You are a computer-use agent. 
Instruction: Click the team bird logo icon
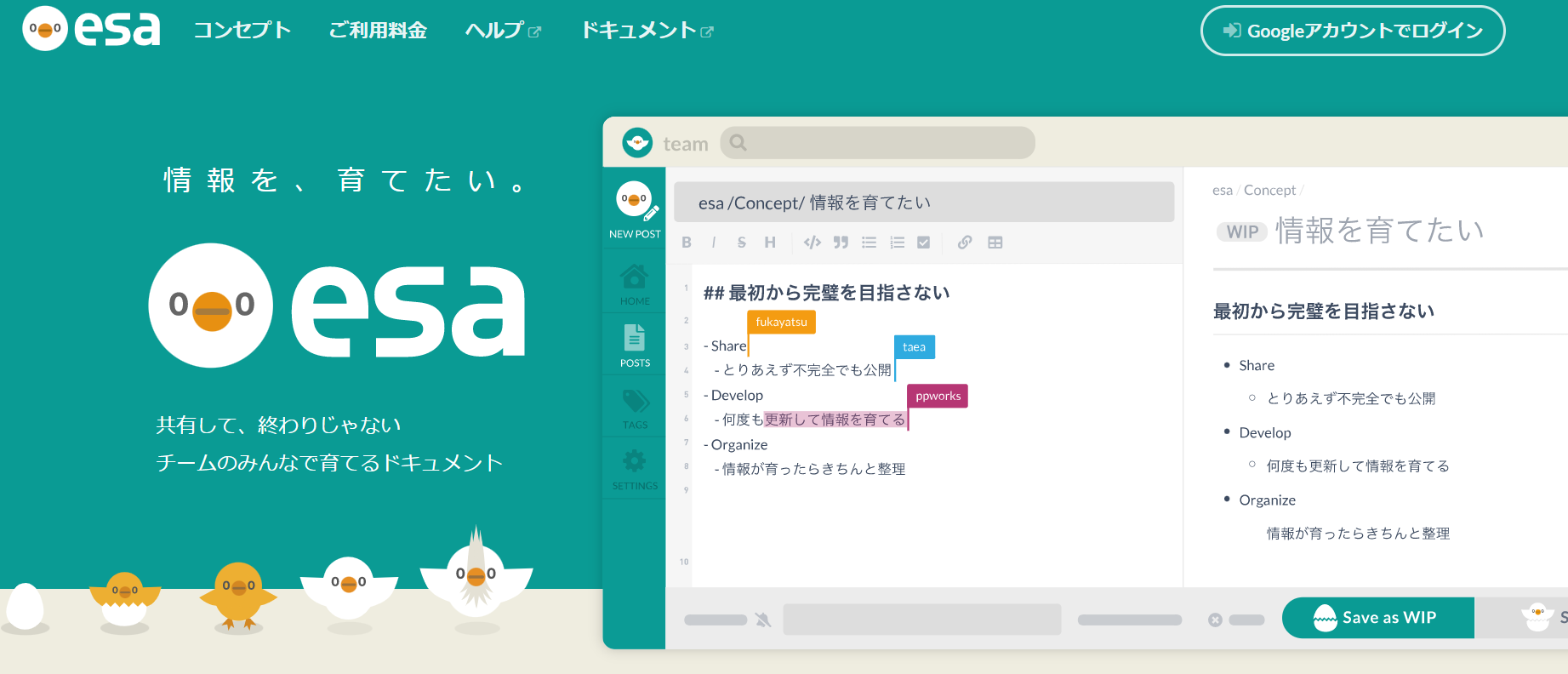point(636,143)
